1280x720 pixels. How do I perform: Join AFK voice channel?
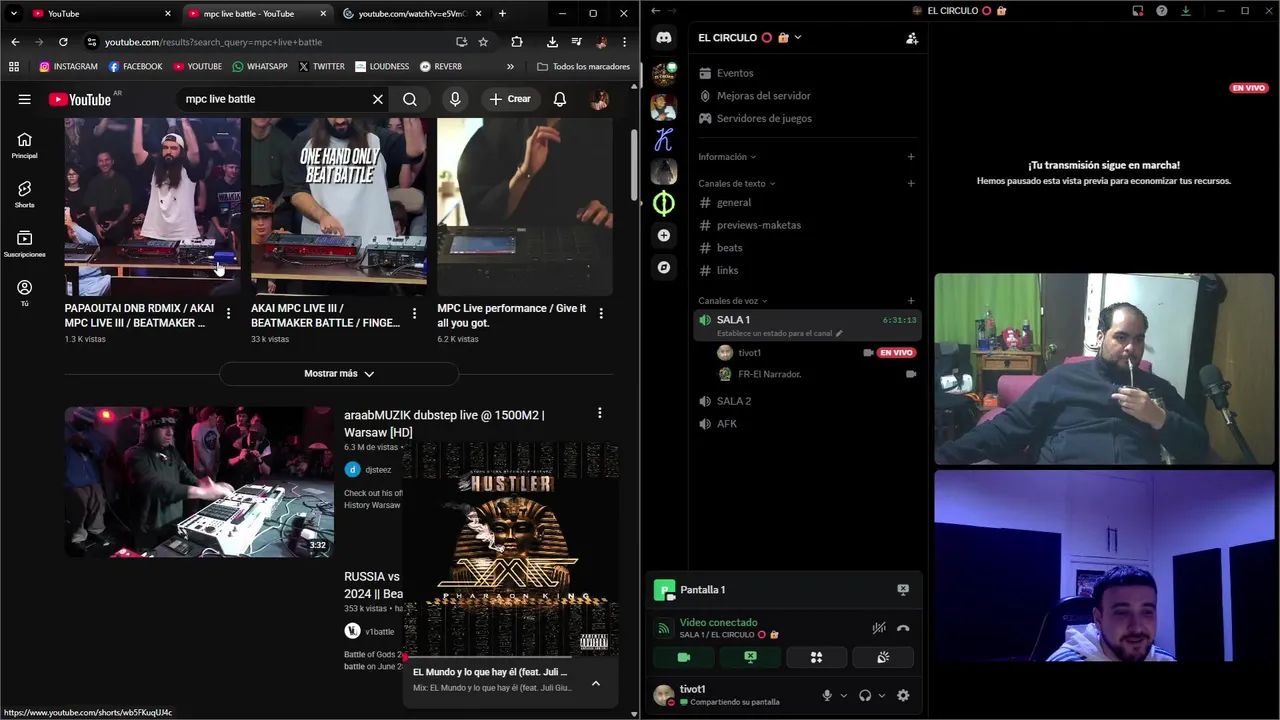[807, 424]
